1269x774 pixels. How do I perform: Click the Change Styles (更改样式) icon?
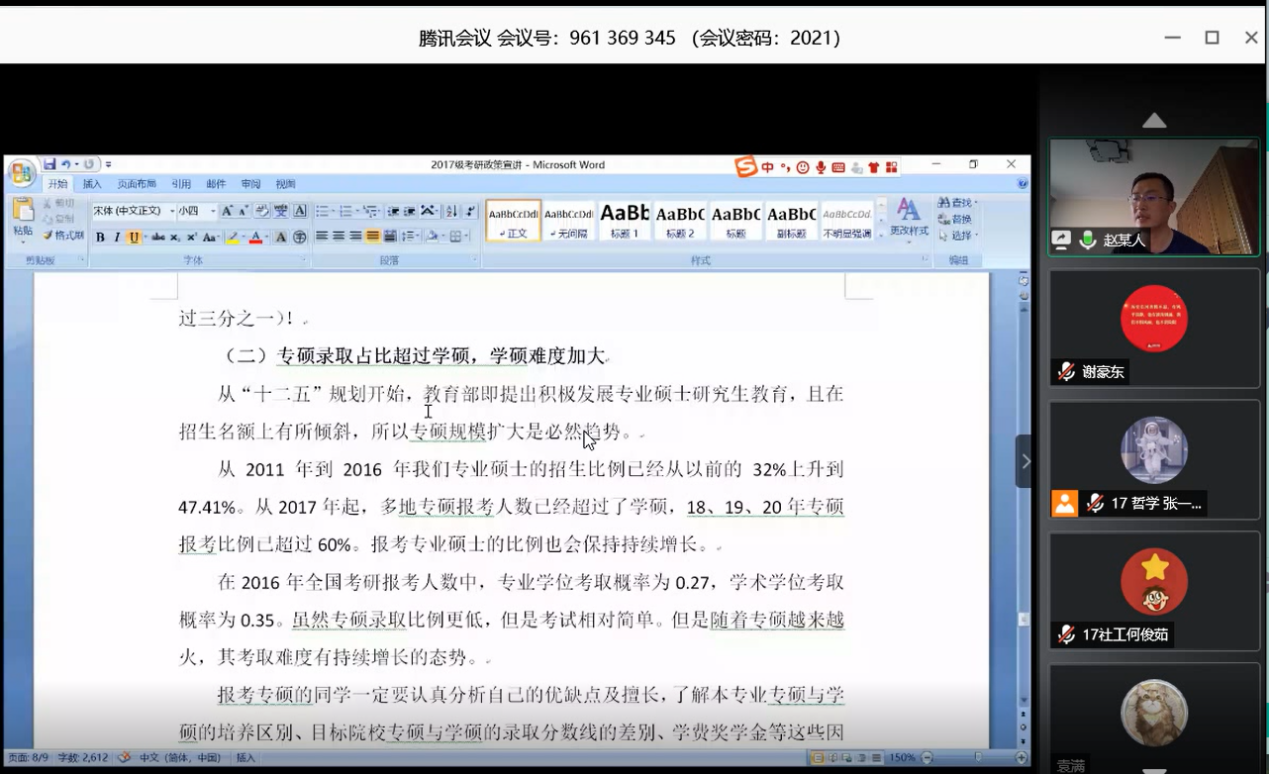tap(908, 217)
